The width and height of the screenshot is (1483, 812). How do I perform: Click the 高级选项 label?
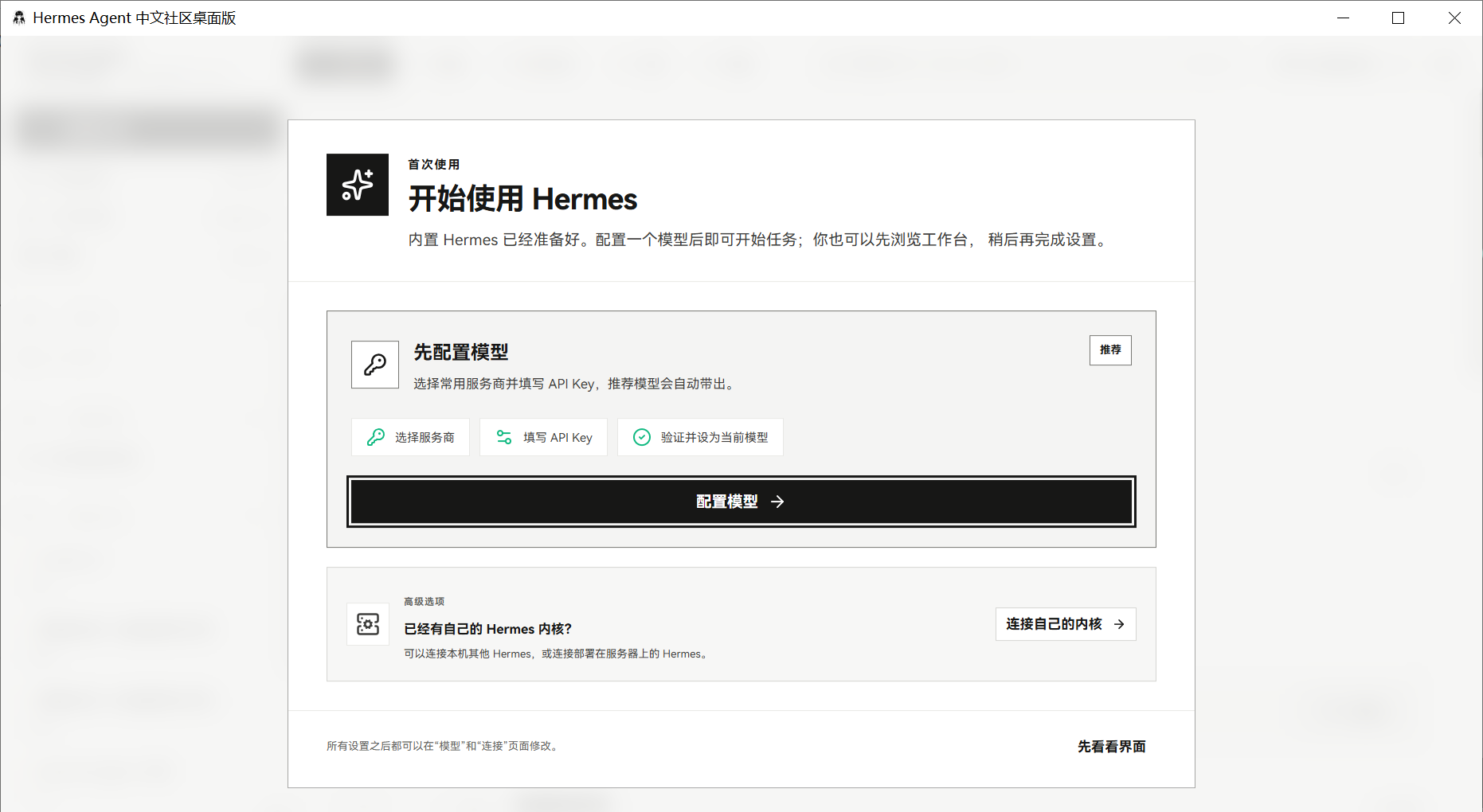[424, 602]
